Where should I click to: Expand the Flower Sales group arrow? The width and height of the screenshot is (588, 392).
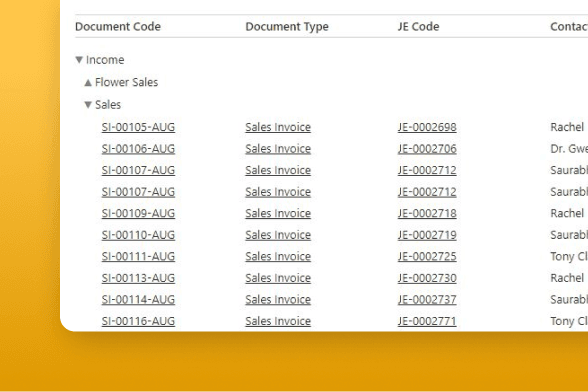[88, 82]
